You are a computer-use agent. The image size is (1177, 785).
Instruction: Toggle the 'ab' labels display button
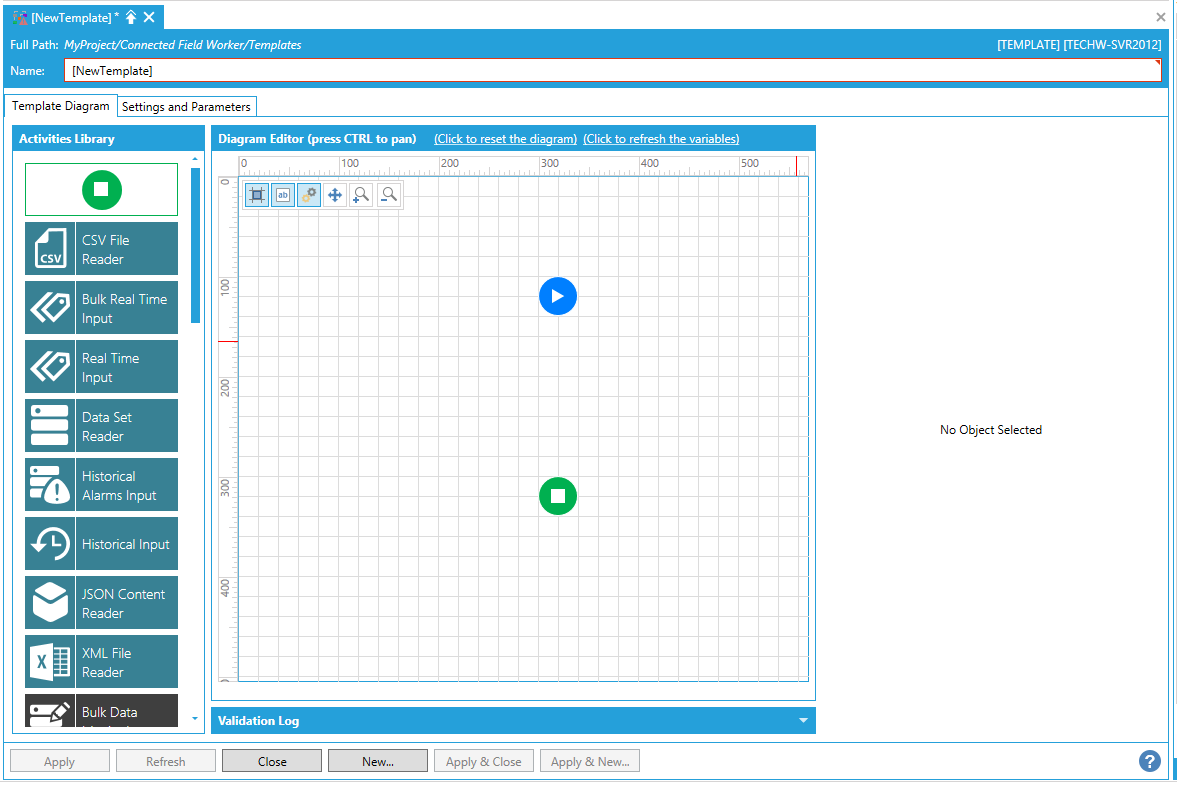pos(283,195)
